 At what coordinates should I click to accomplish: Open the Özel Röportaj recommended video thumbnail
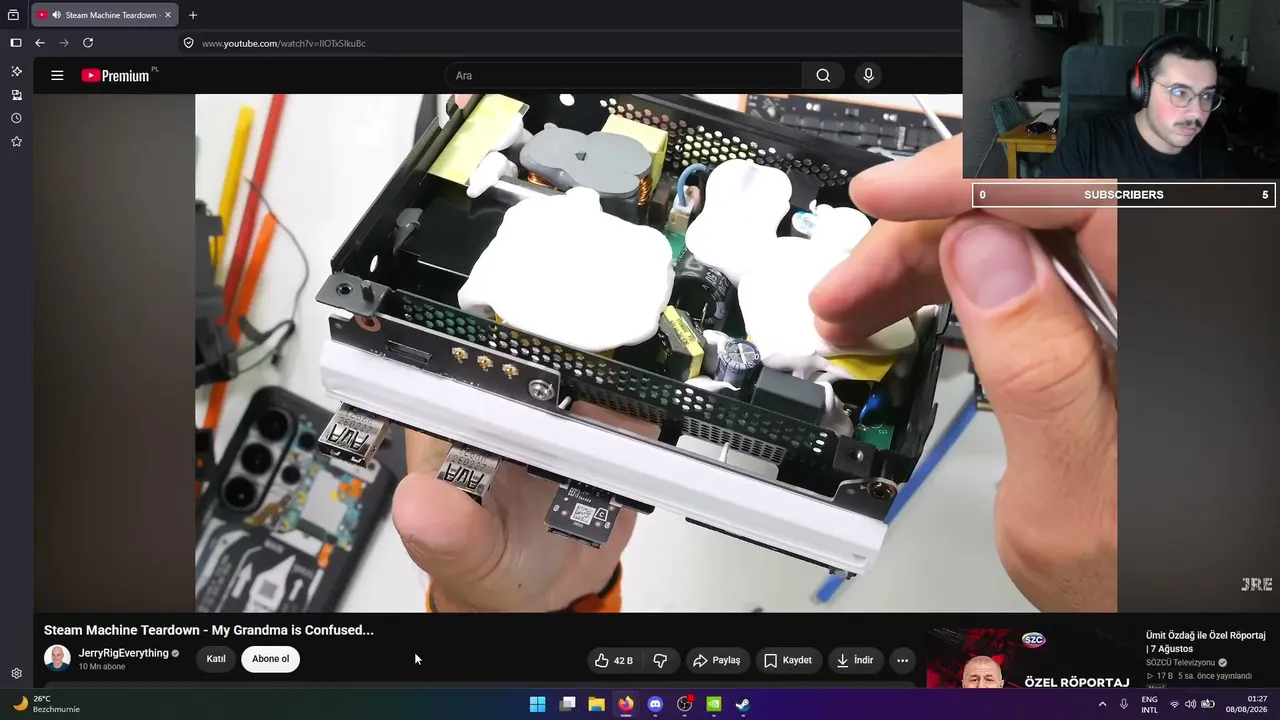(x=1031, y=658)
